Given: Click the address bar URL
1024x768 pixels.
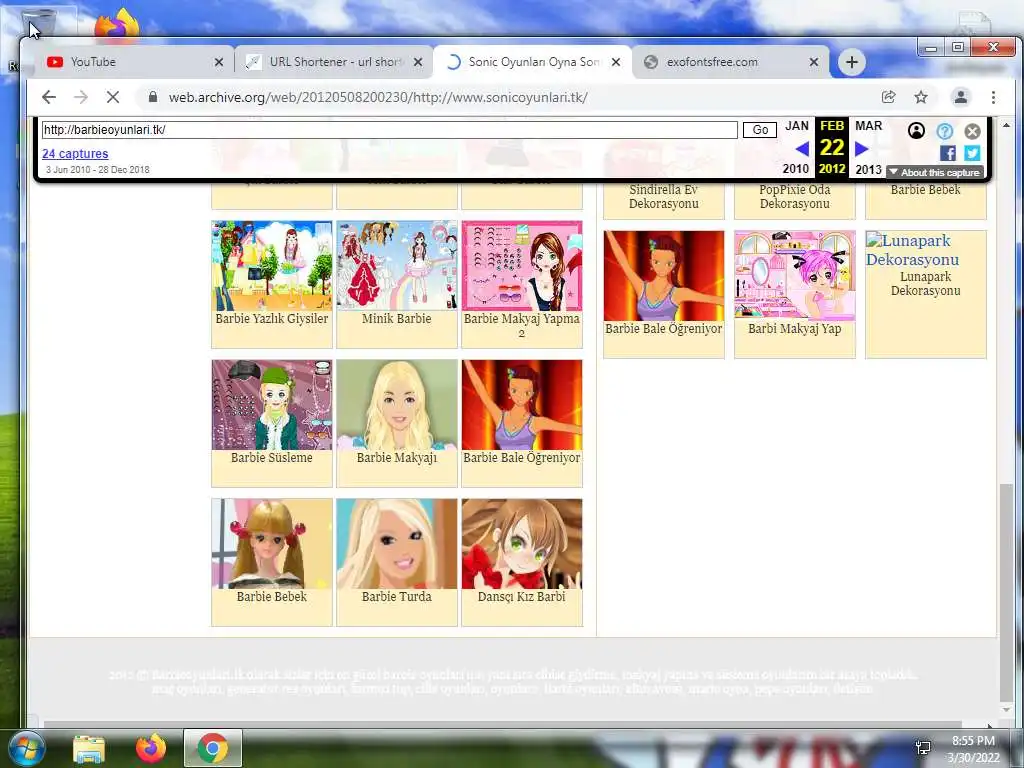Looking at the screenshot, I should tap(378, 97).
